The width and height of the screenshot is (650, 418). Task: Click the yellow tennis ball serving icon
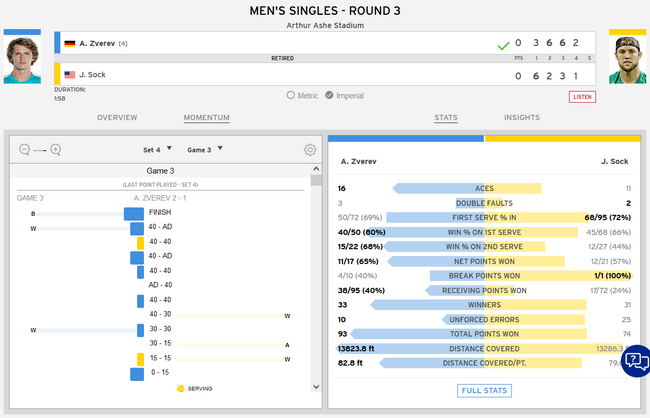click(x=180, y=388)
